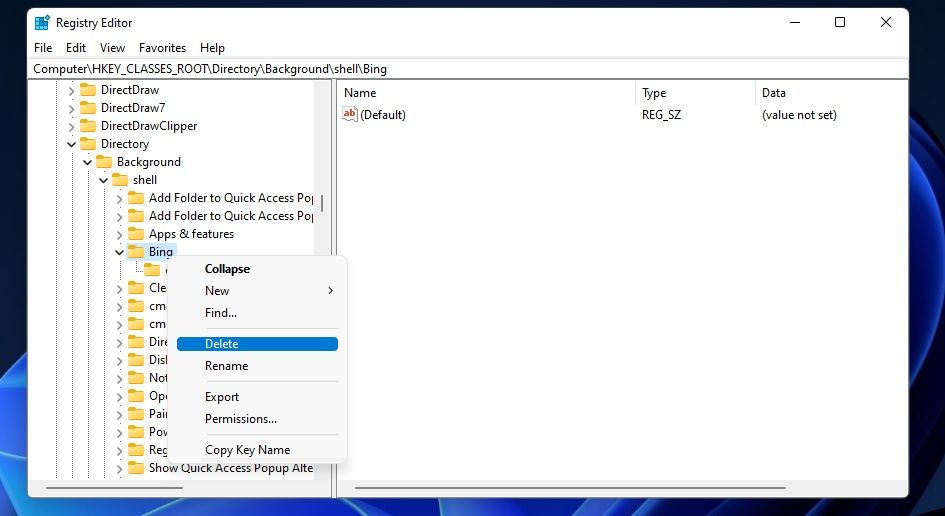Click the Bing folder icon
945x516 pixels.
pos(136,252)
